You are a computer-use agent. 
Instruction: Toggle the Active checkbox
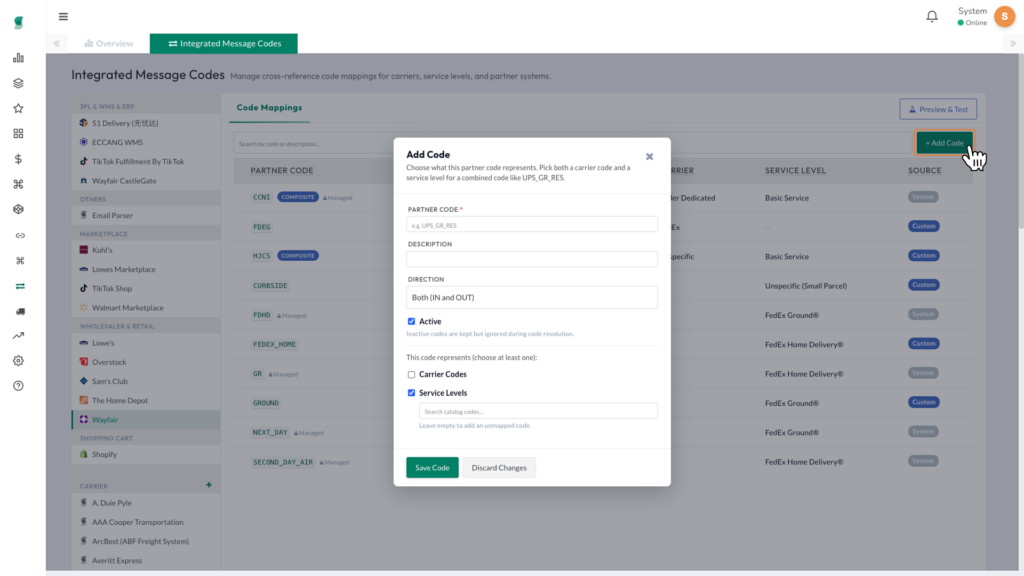coord(411,321)
